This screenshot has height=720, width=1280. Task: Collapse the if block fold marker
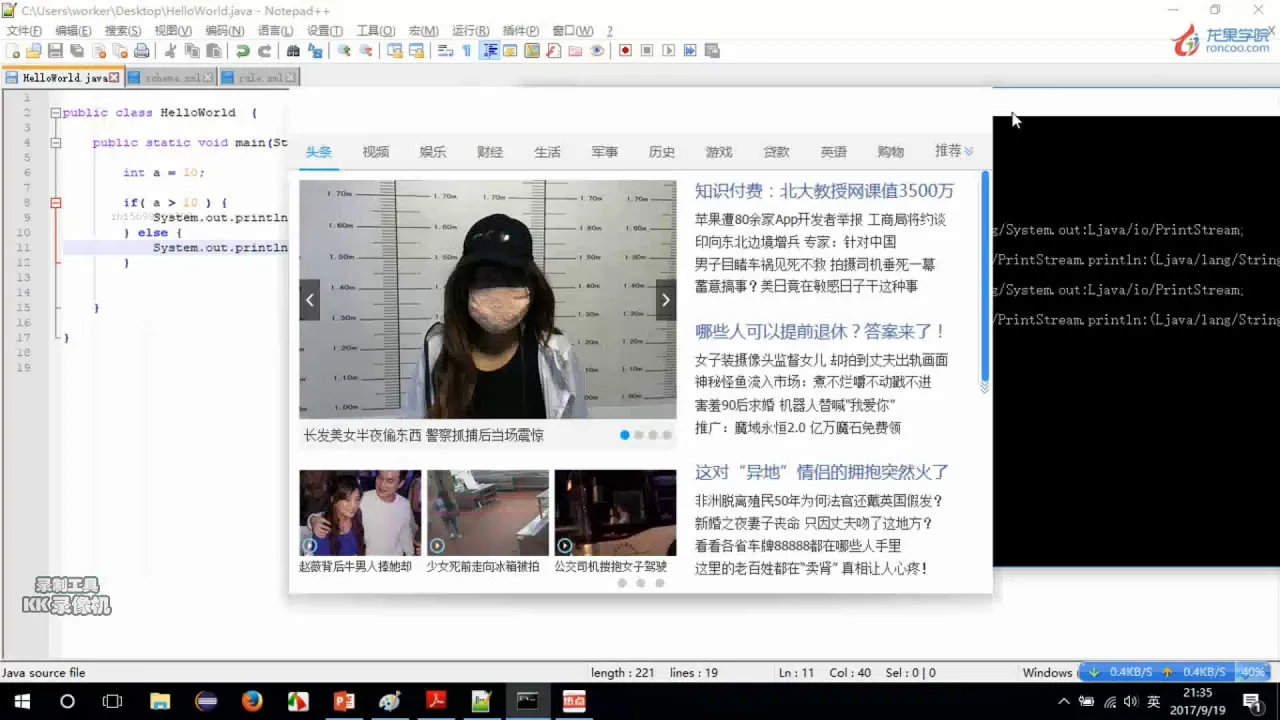tap(56, 202)
